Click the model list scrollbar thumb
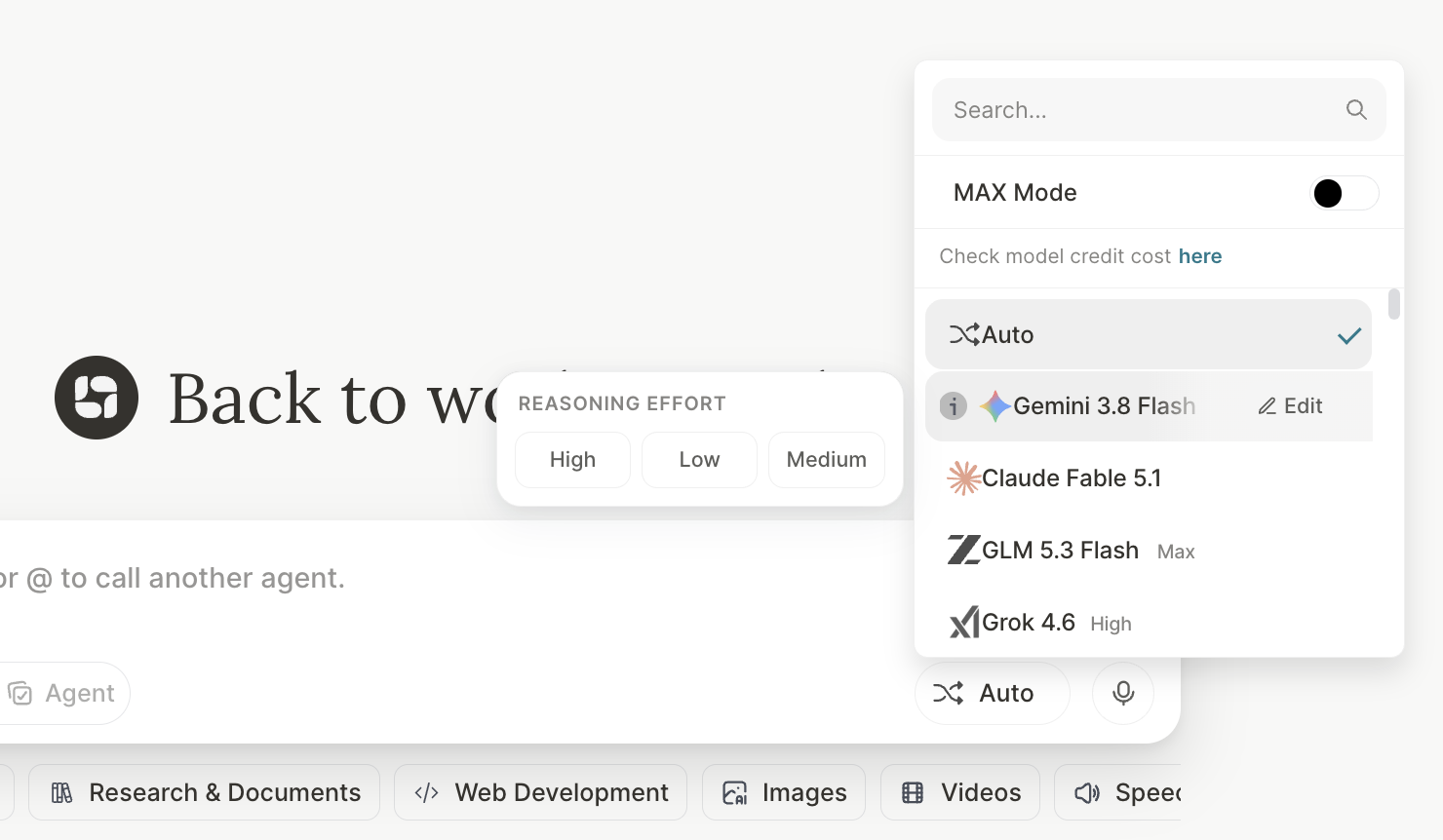 [x=1394, y=304]
